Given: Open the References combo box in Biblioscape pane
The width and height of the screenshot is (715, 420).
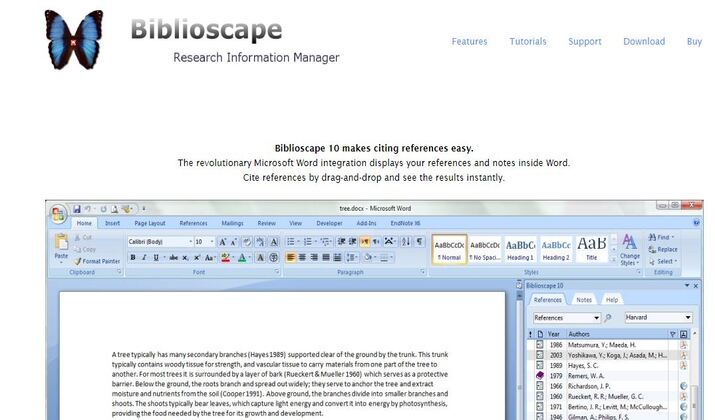Looking at the screenshot, I should point(567,317).
